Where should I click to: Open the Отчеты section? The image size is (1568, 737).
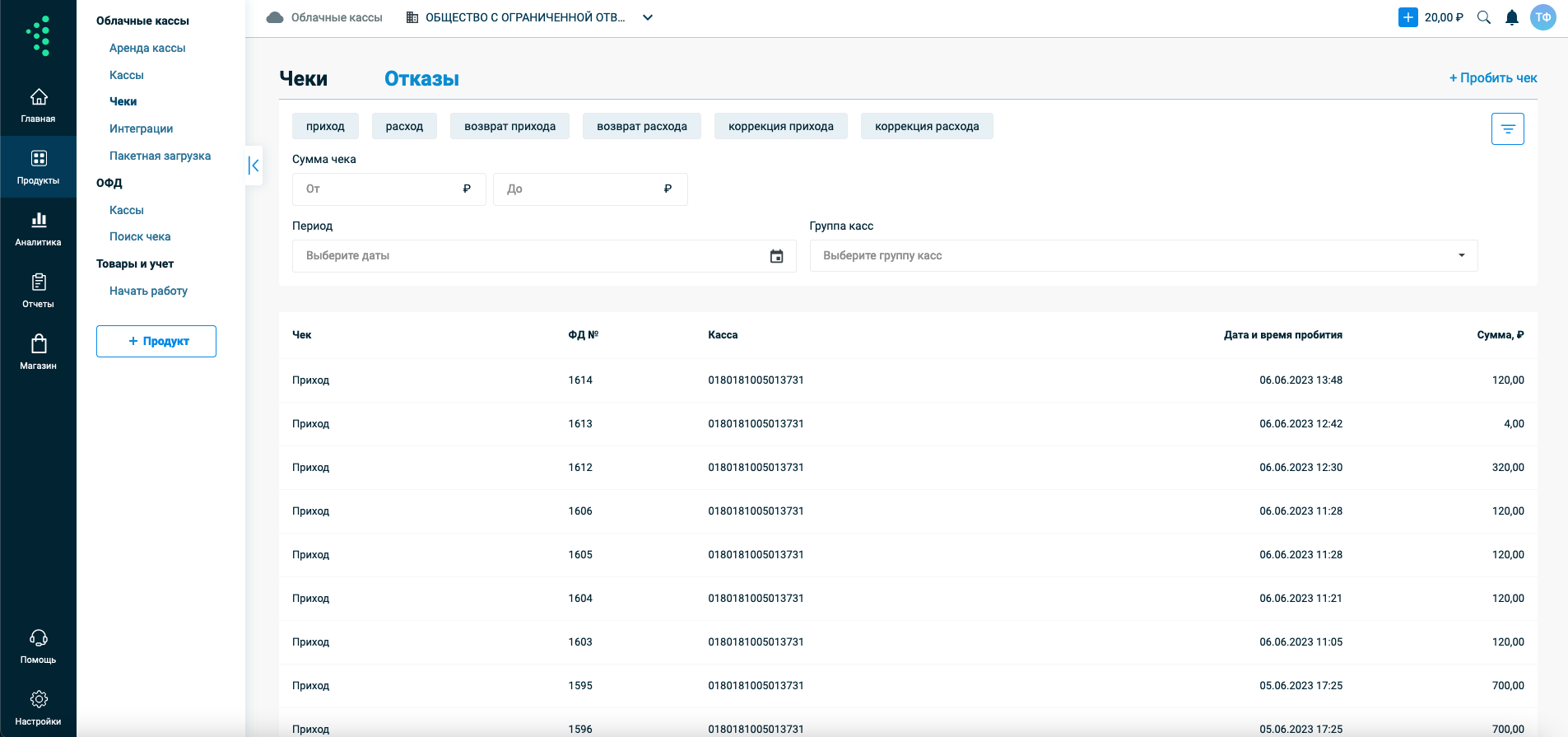(x=38, y=291)
